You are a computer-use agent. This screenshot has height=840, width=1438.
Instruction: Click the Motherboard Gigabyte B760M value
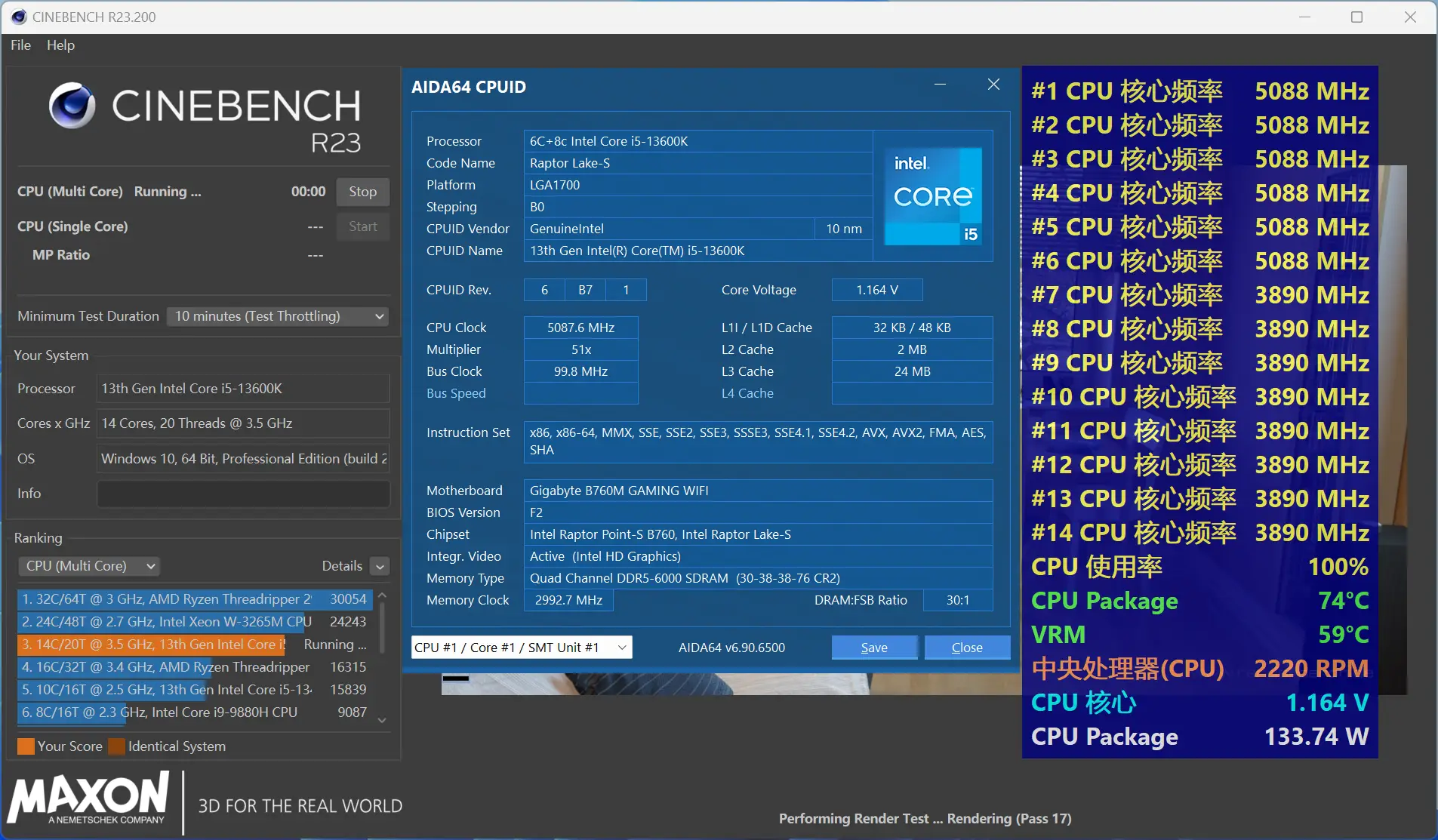click(x=758, y=491)
